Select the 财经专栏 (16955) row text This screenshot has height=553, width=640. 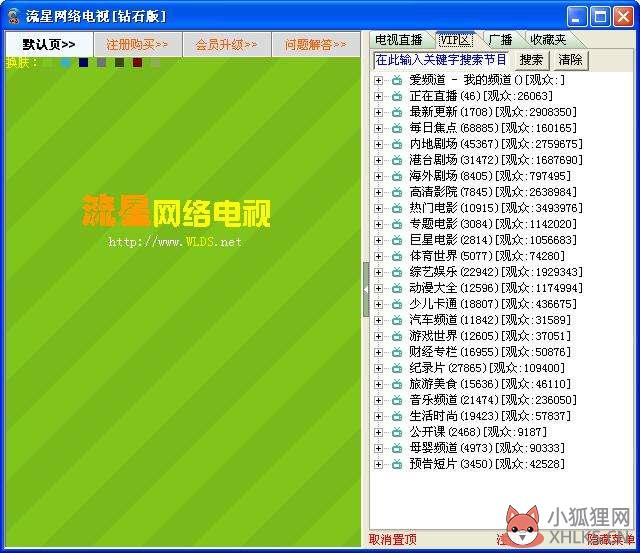pyautogui.click(x=490, y=352)
